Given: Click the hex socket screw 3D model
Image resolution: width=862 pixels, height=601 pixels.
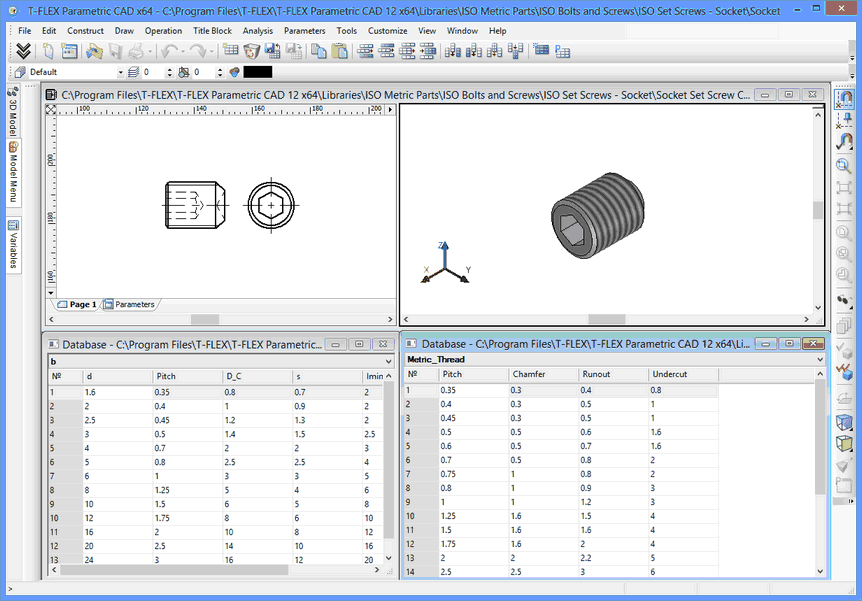Looking at the screenshot, I should click(x=598, y=215).
